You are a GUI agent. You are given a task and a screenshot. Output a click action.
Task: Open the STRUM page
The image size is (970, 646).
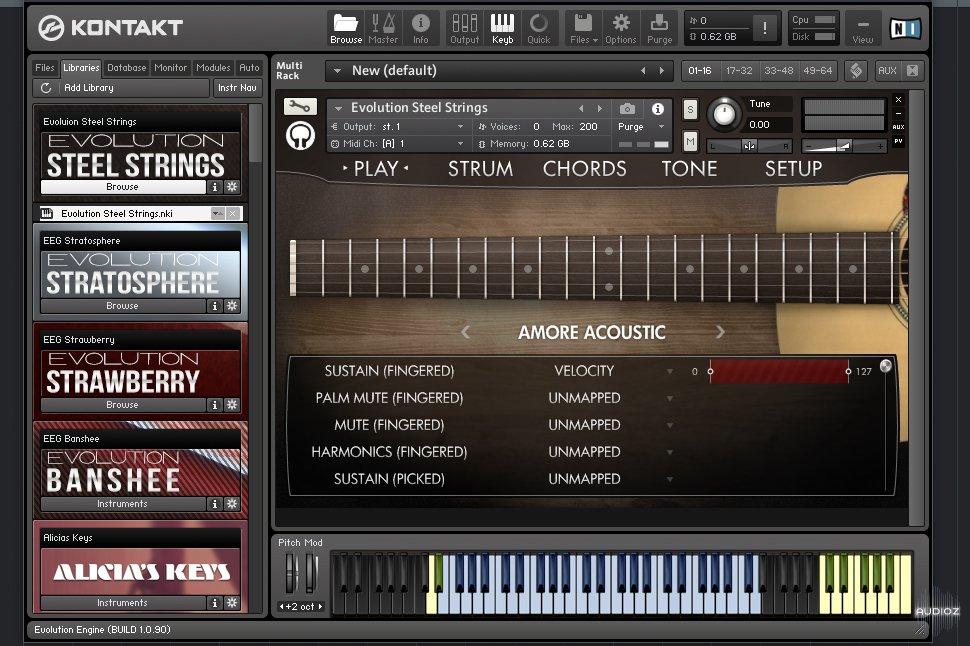[481, 169]
